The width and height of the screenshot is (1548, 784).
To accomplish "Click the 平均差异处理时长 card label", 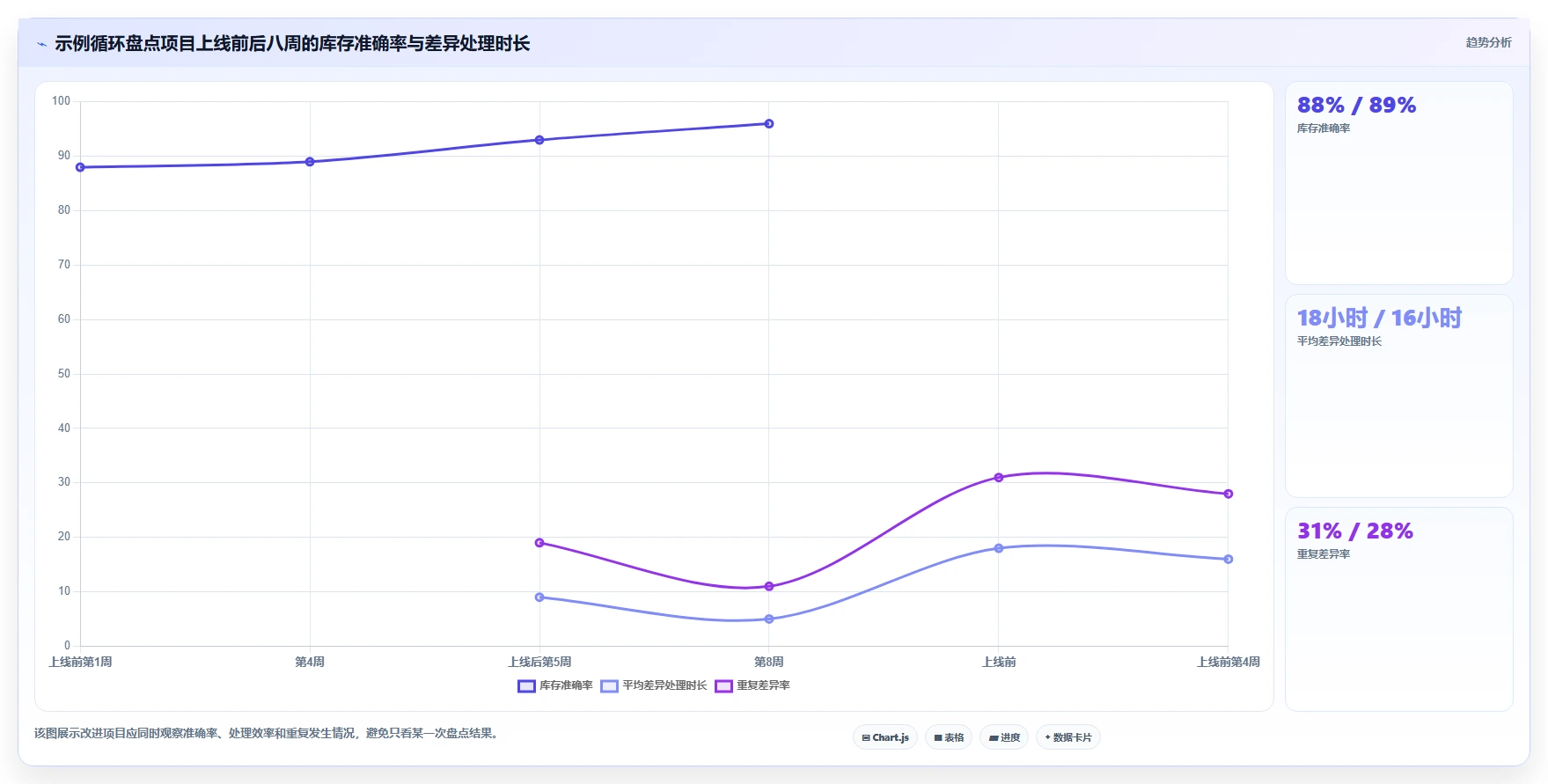I will [1339, 341].
